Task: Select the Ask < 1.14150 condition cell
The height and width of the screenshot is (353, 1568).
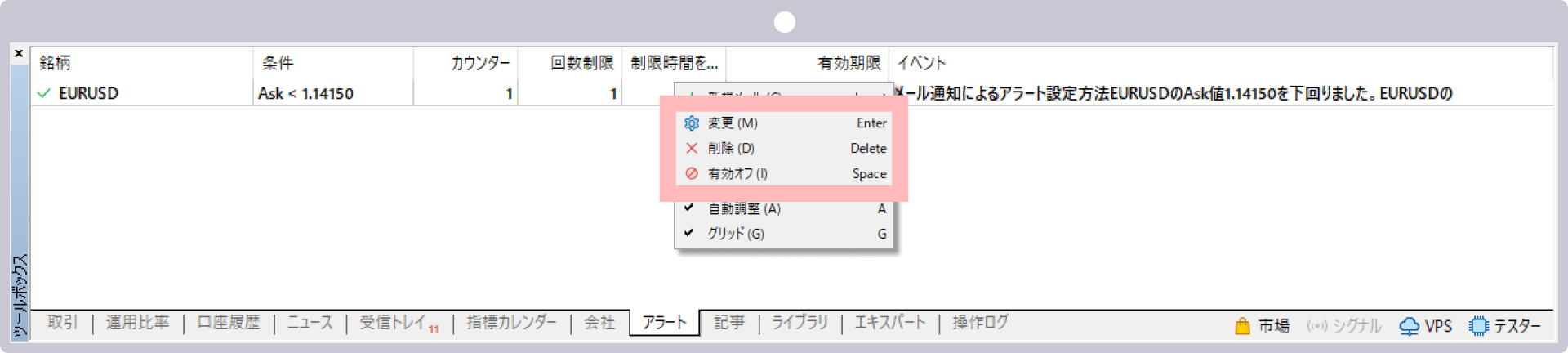Action: point(306,94)
